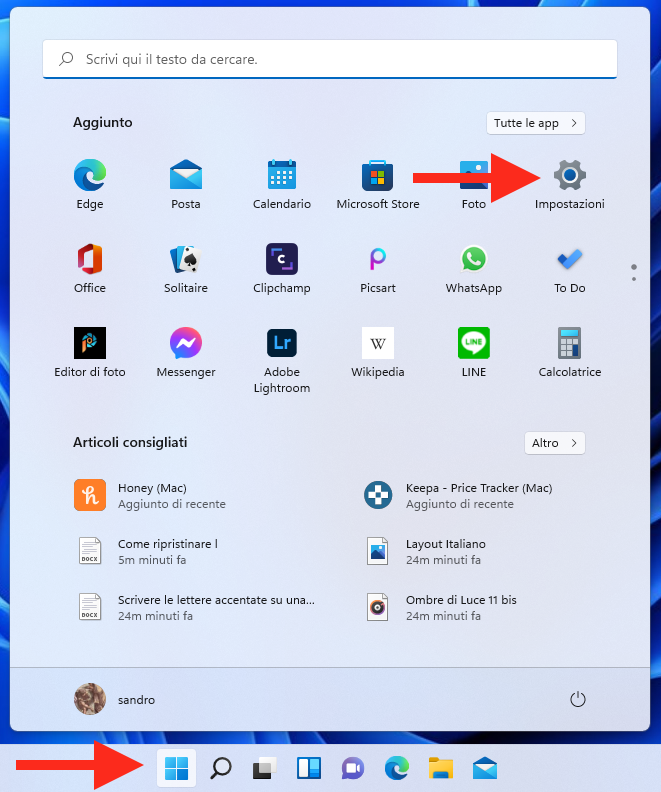Screen dimensions: 661x792
Task: Start the Solitaire game
Action: point(186,268)
